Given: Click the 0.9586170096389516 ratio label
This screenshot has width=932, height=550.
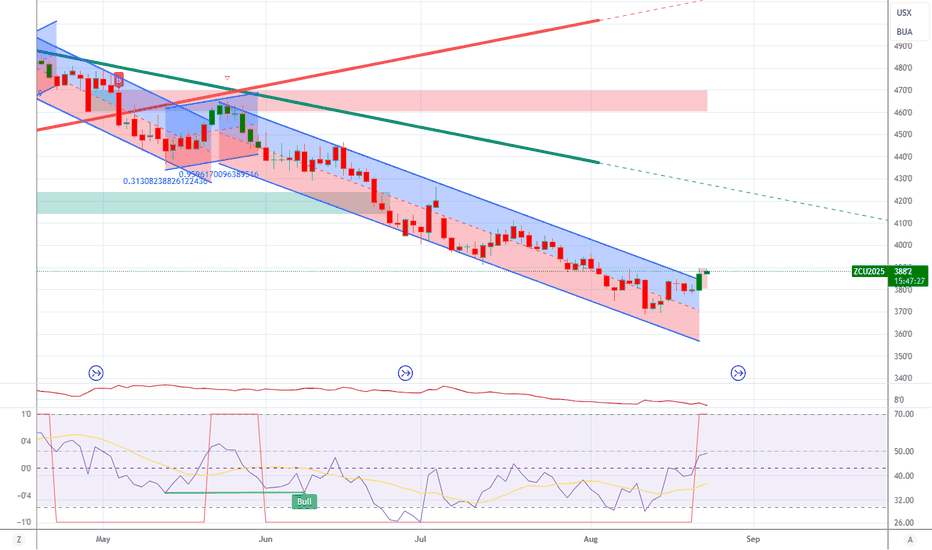Looking at the screenshot, I should [219, 174].
